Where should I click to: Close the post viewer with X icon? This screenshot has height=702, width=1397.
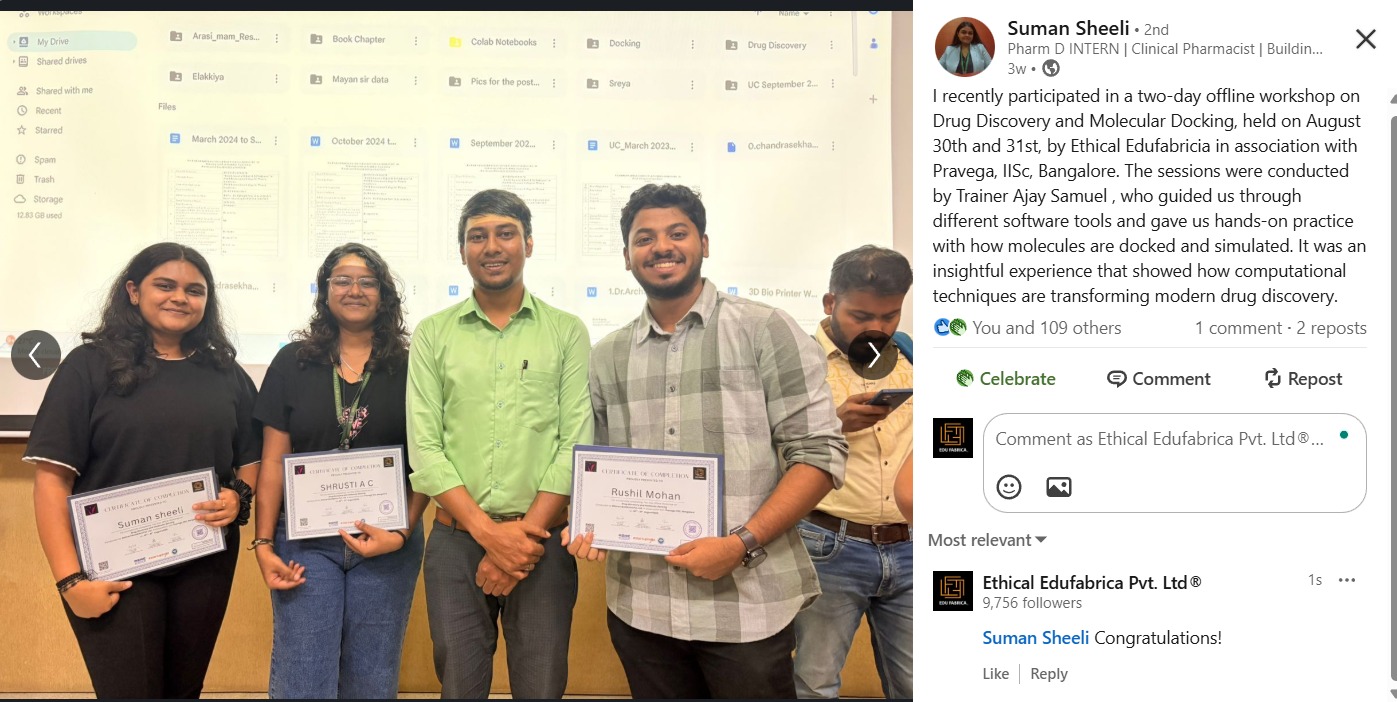click(x=1365, y=40)
